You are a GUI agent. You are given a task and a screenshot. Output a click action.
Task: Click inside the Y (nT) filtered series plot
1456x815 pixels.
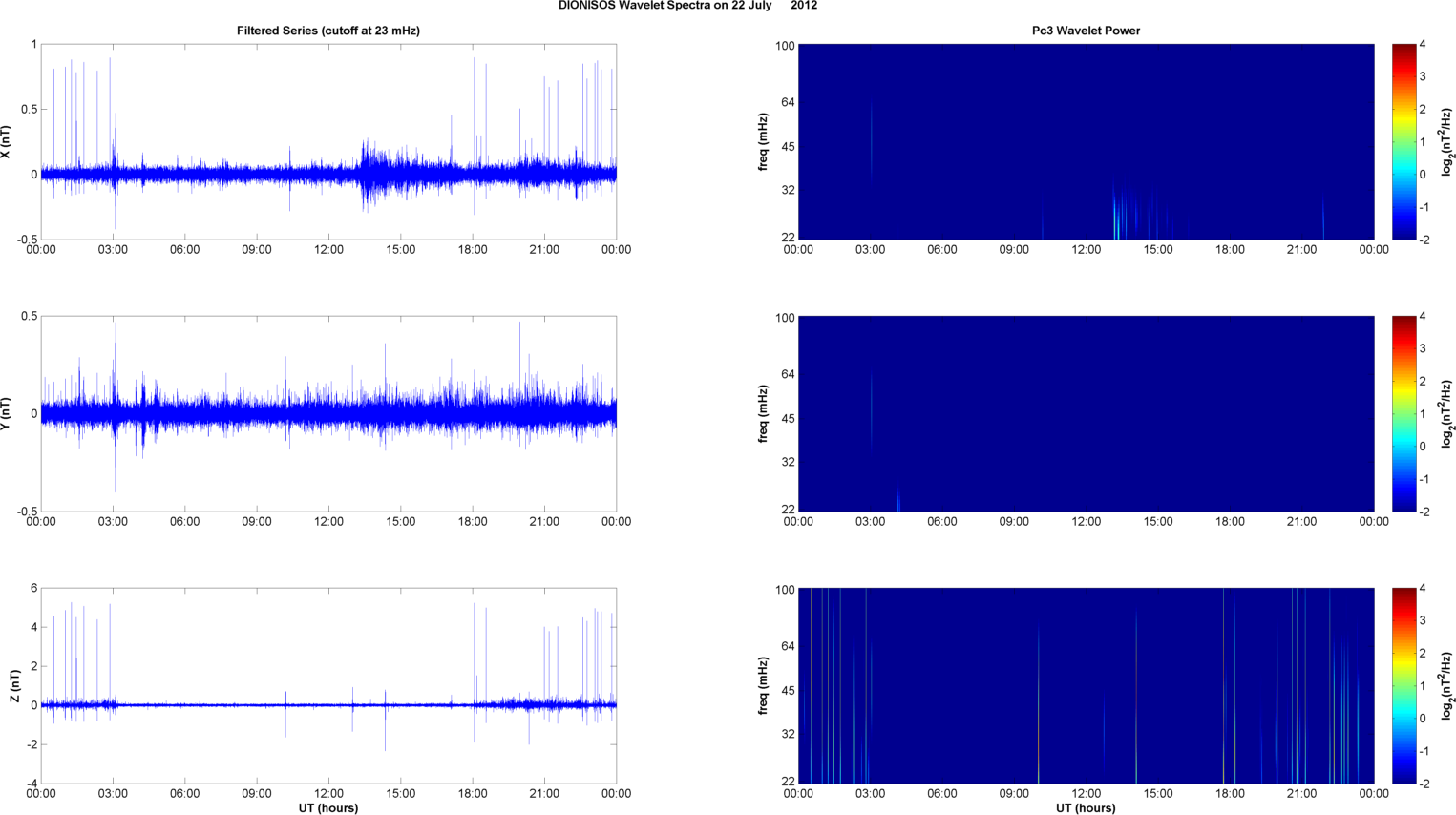(x=328, y=413)
